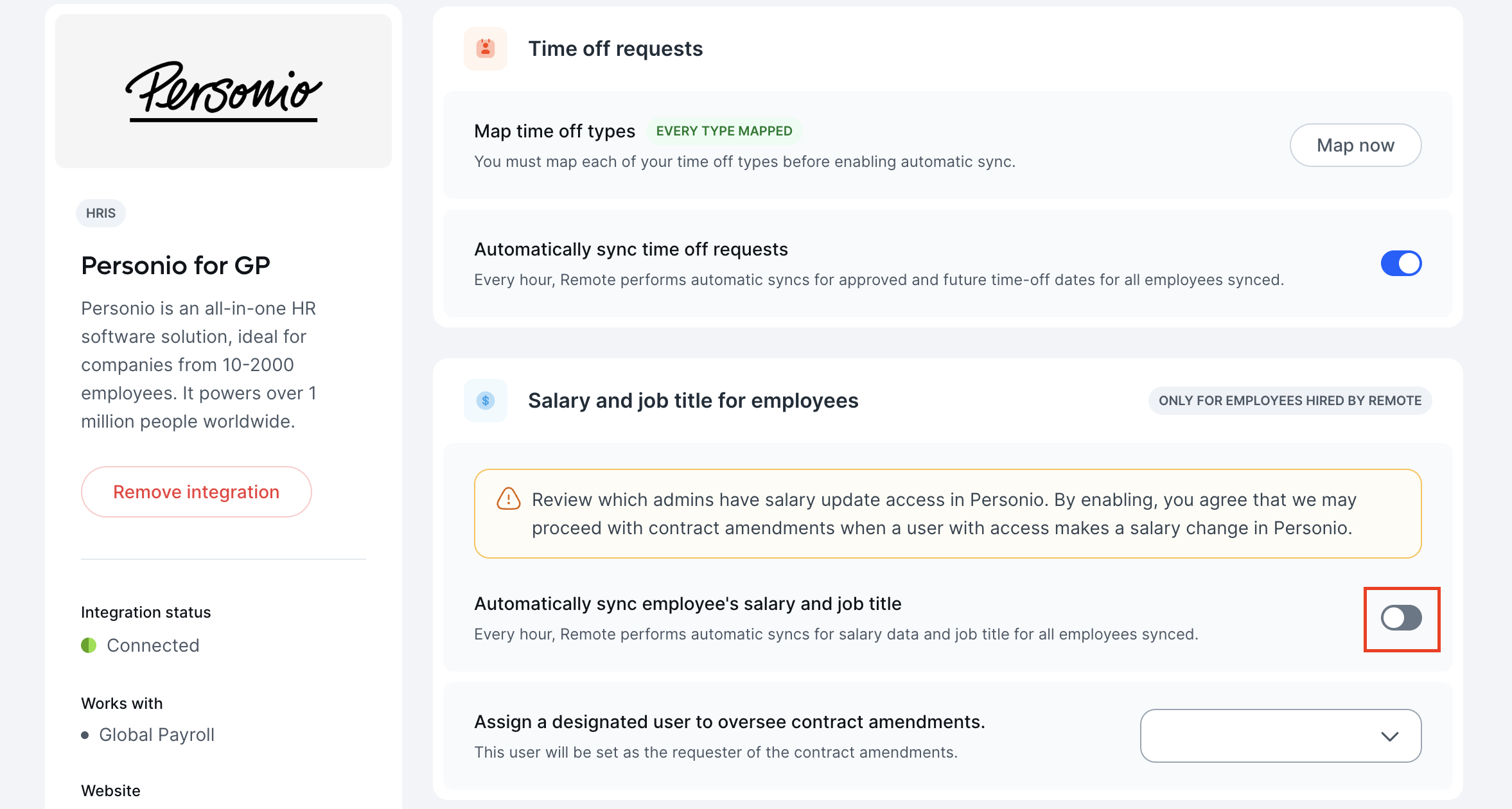
Task: Click the Salary and job title section heading
Action: tap(693, 401)
